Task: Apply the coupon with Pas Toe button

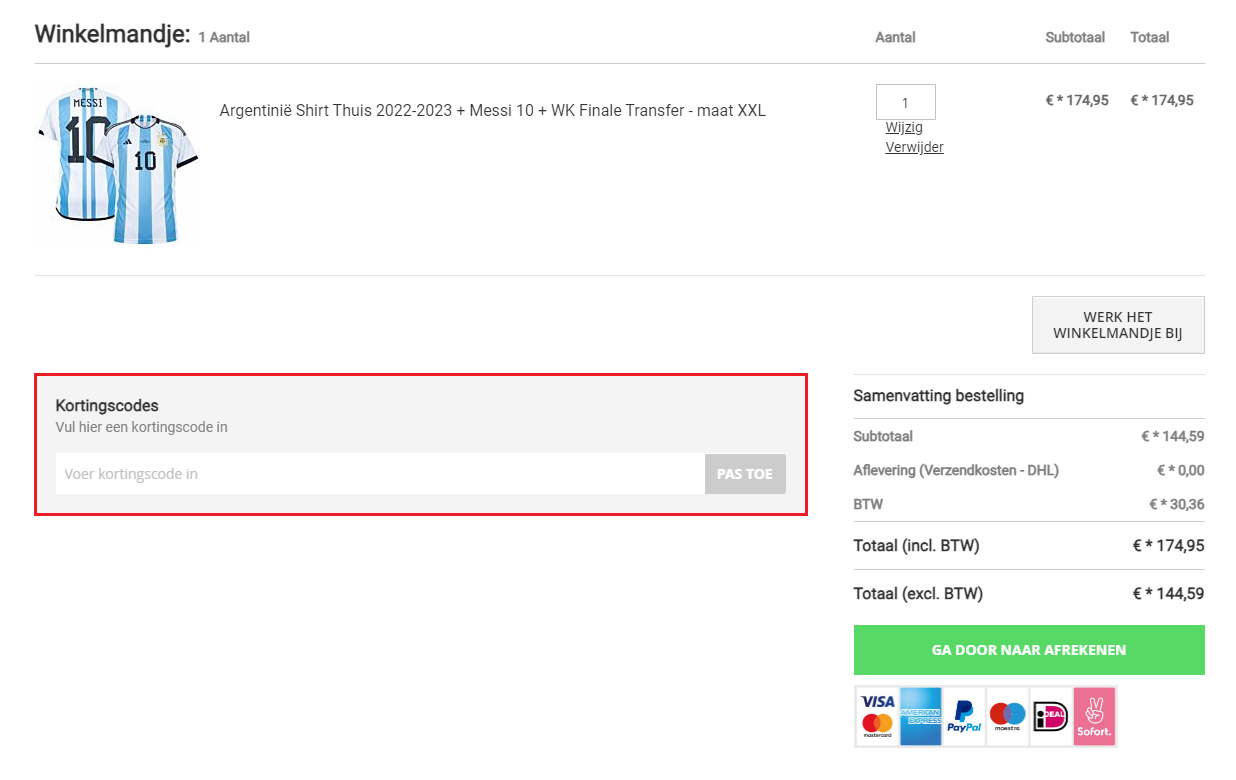Action: click(745, 474)
